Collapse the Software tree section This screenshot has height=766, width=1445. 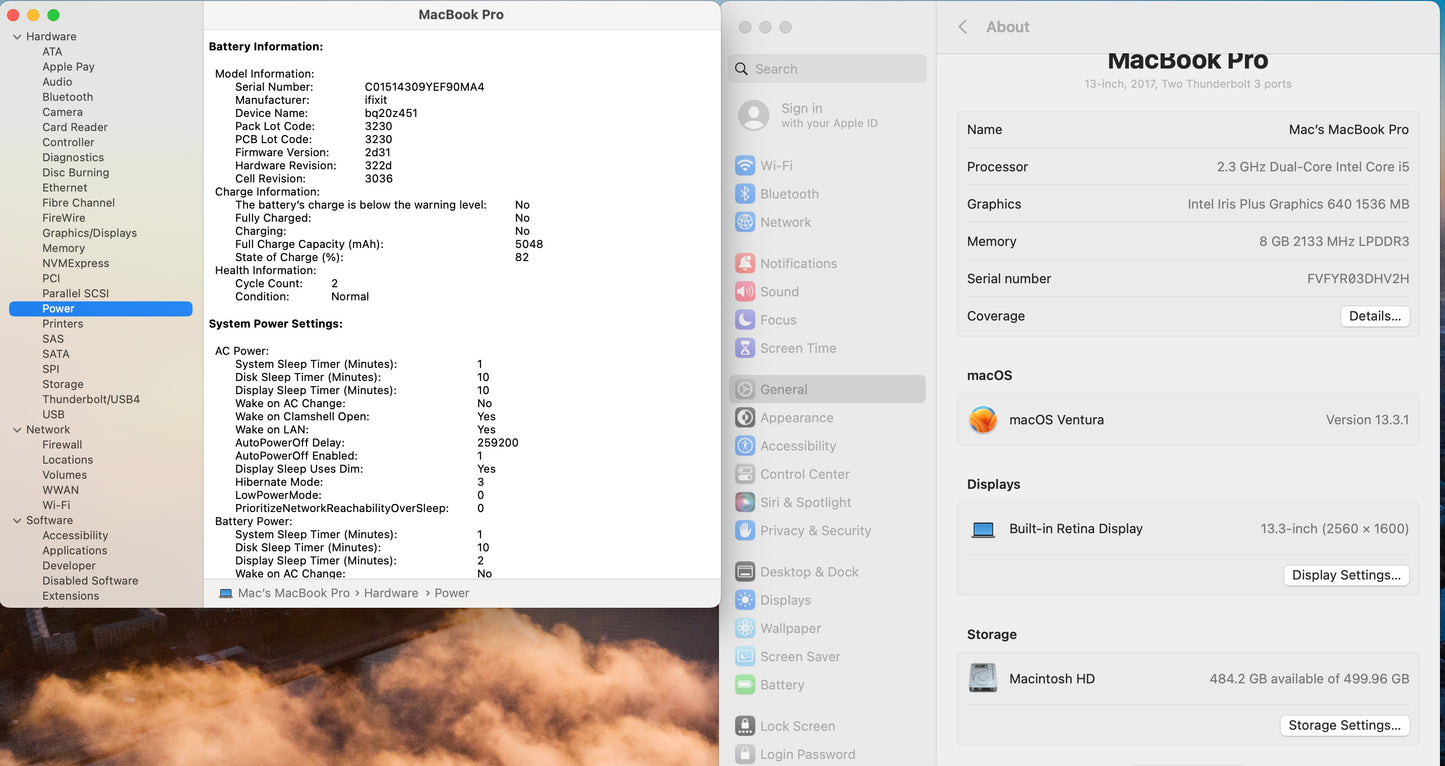coord(17,521)
